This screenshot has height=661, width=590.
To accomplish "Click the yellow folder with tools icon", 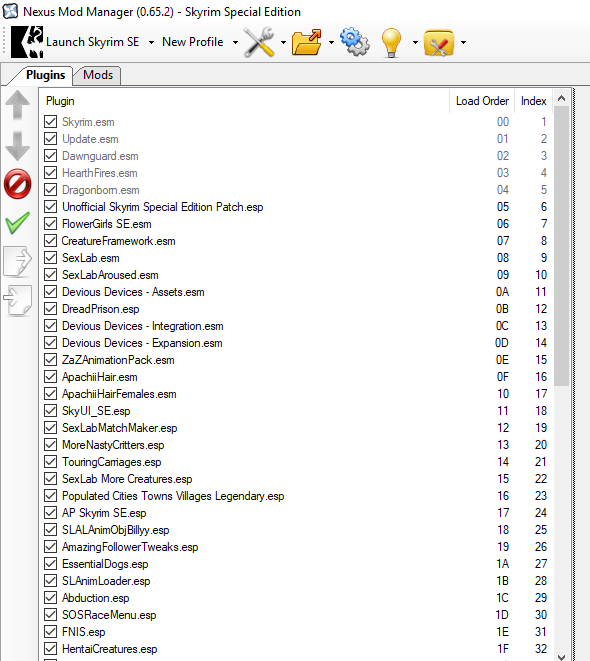I will coord(439,43).
